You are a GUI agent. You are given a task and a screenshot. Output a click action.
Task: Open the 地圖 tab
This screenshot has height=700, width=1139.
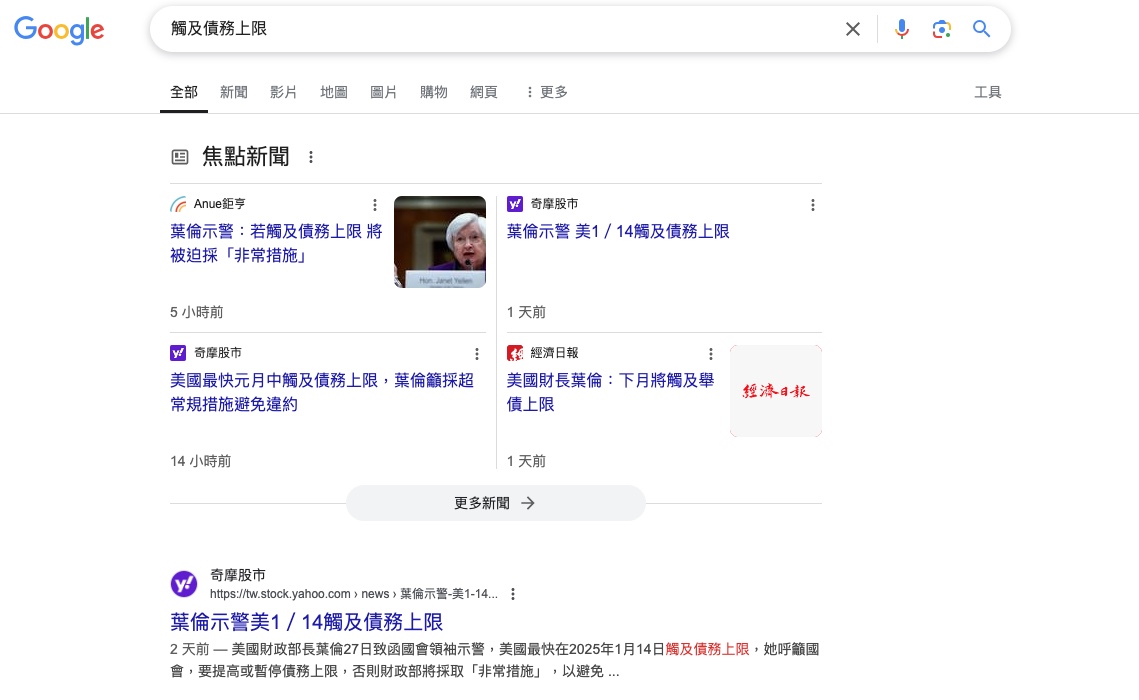tap(333, 92)
